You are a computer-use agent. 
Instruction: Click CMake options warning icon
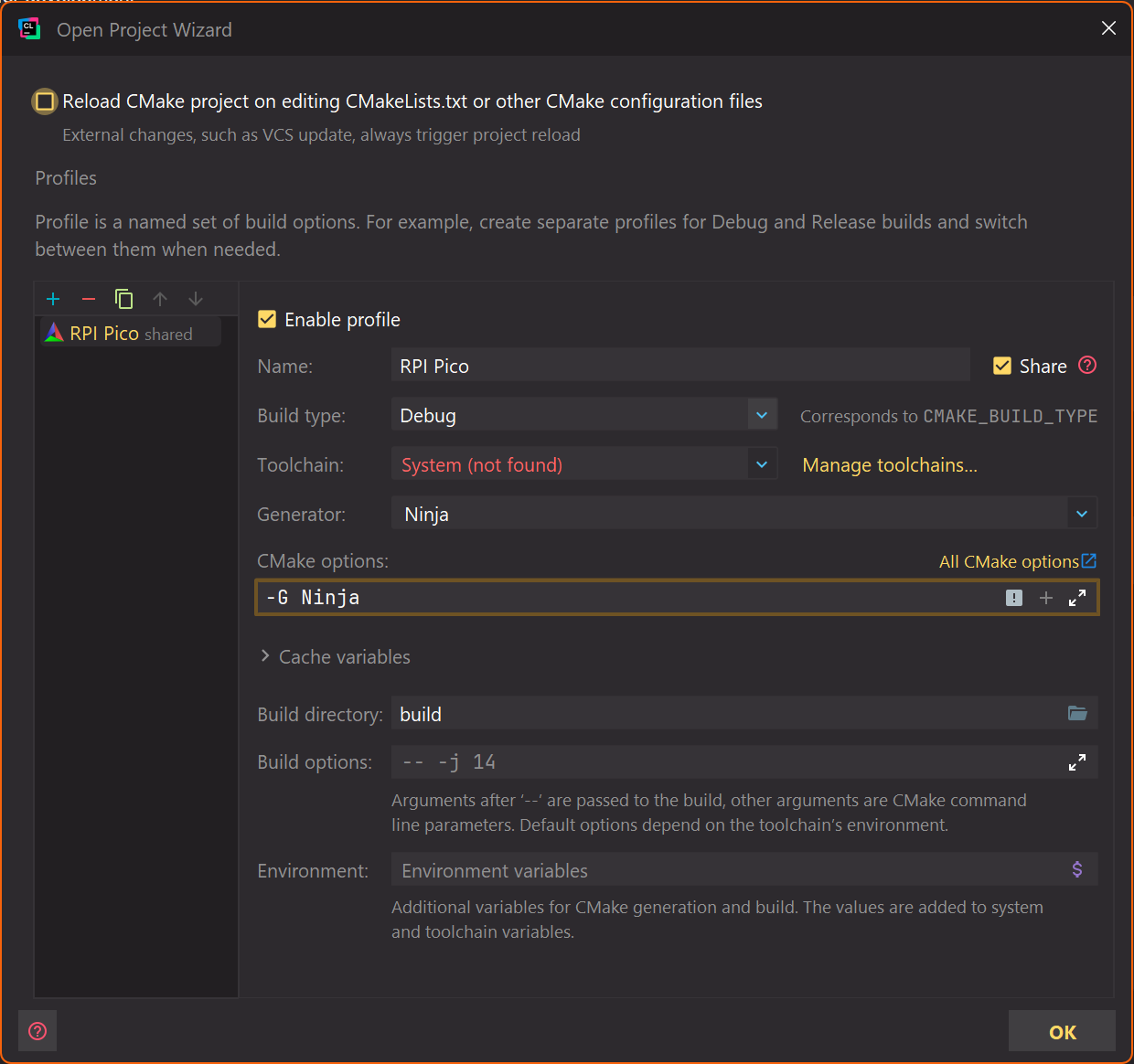pos(1014,598)
